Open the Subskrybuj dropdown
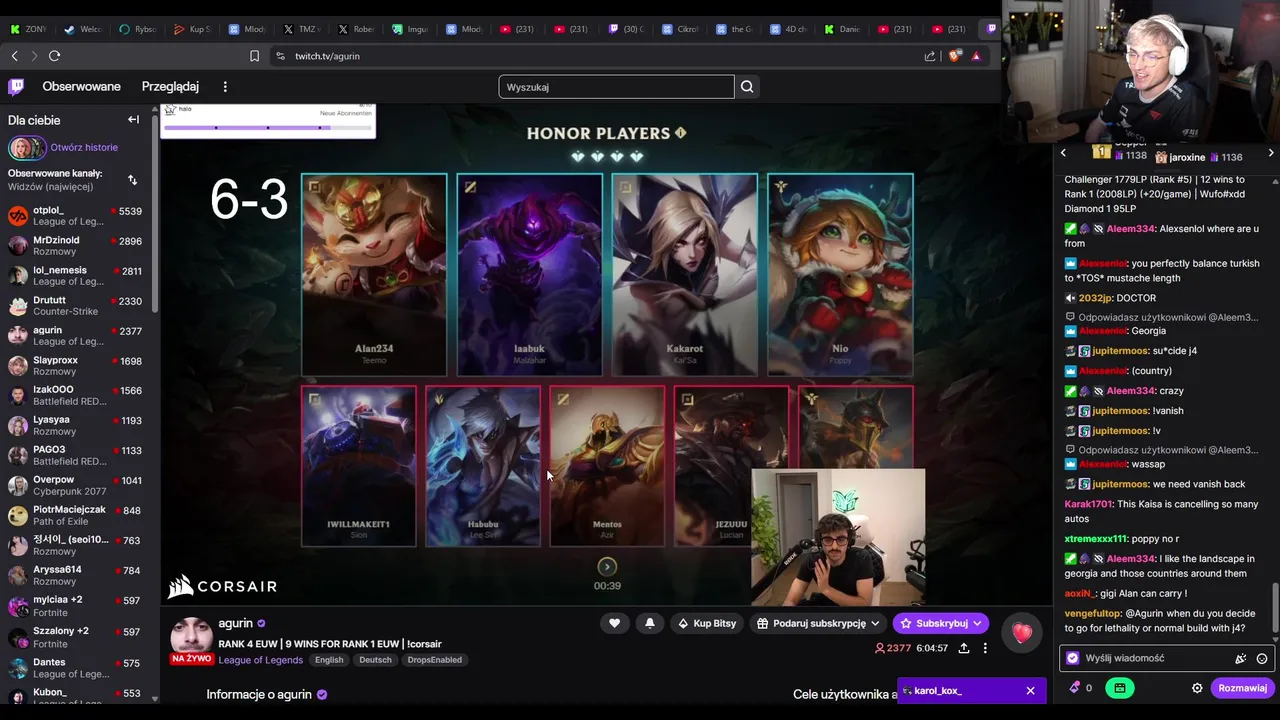 (940, 623)
